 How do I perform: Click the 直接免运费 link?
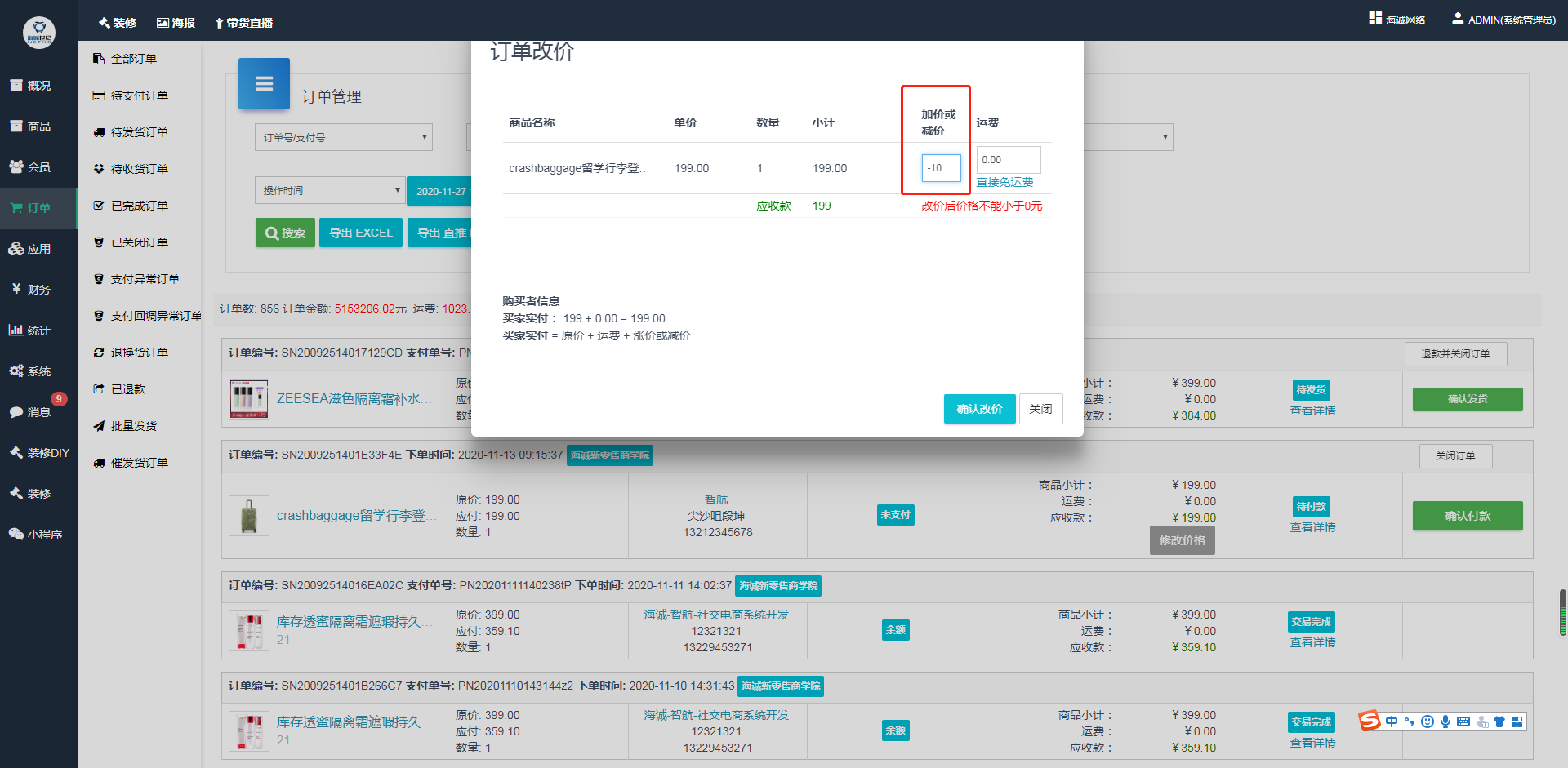(x=1004, y=182)
